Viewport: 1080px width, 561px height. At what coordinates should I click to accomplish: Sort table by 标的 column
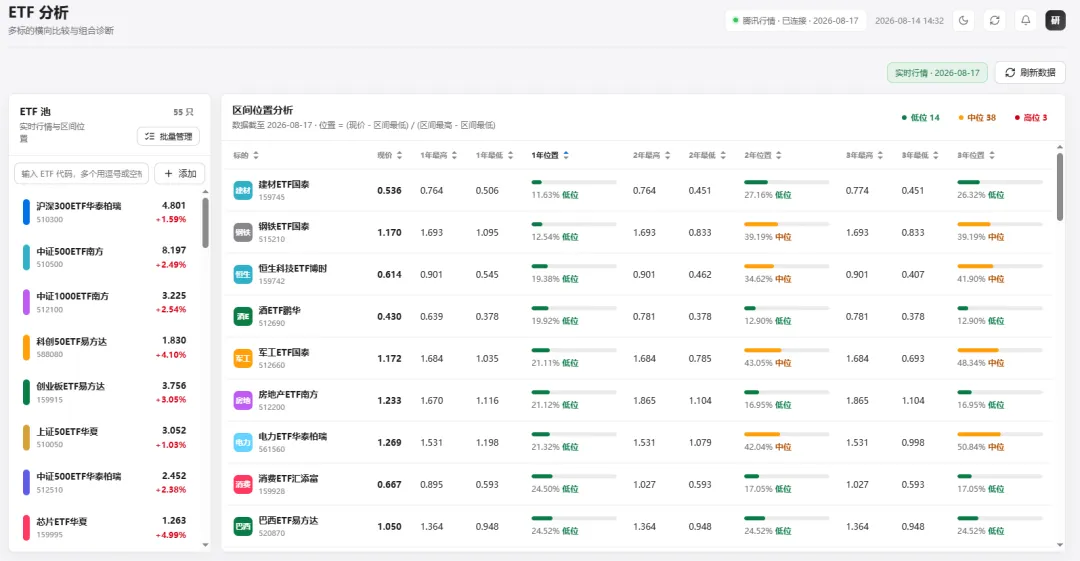pos(245,155)
